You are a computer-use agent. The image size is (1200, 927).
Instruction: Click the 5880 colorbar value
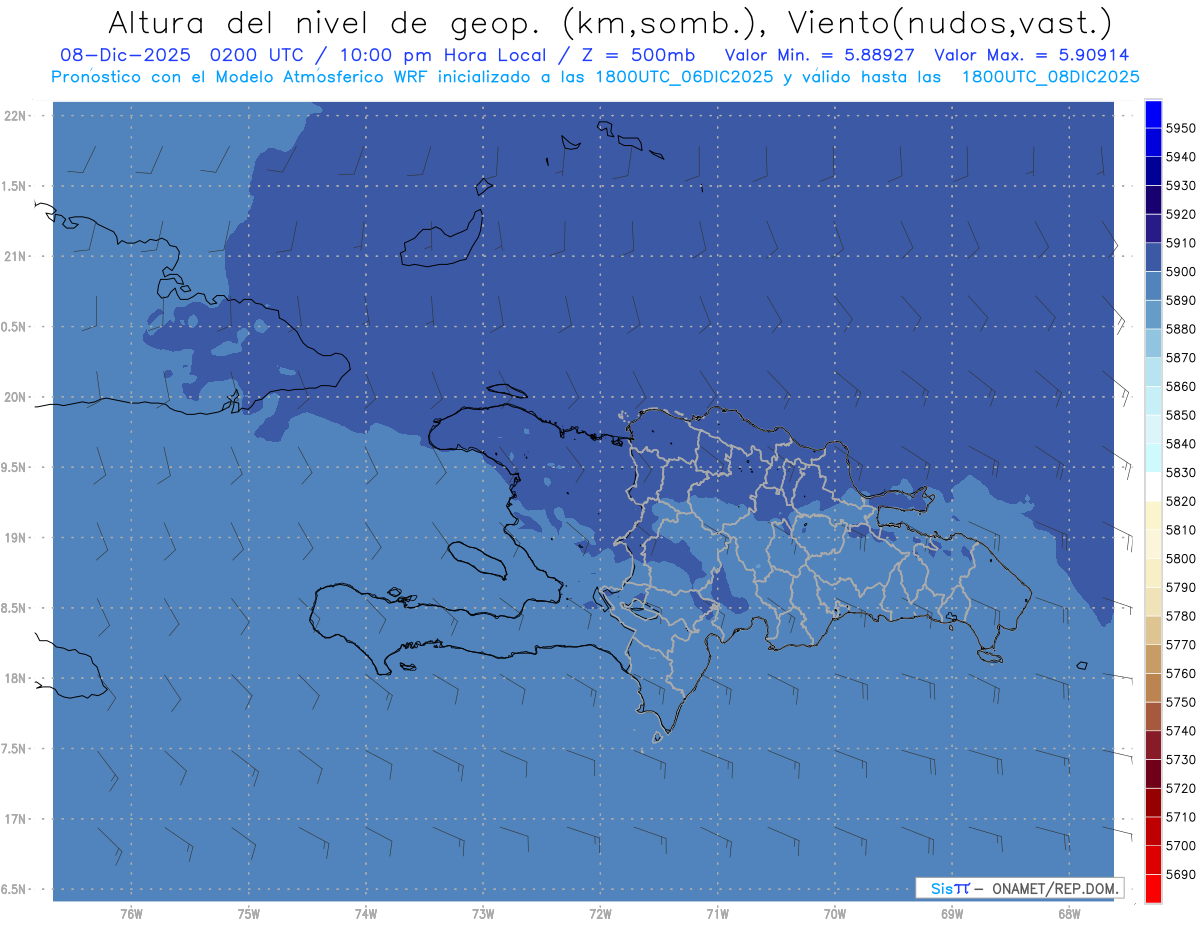click(x=1181, y=329)
